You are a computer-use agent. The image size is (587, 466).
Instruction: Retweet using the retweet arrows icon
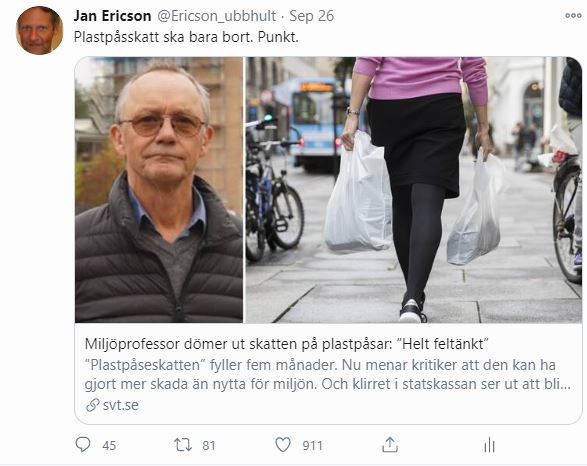pos(183,445)
